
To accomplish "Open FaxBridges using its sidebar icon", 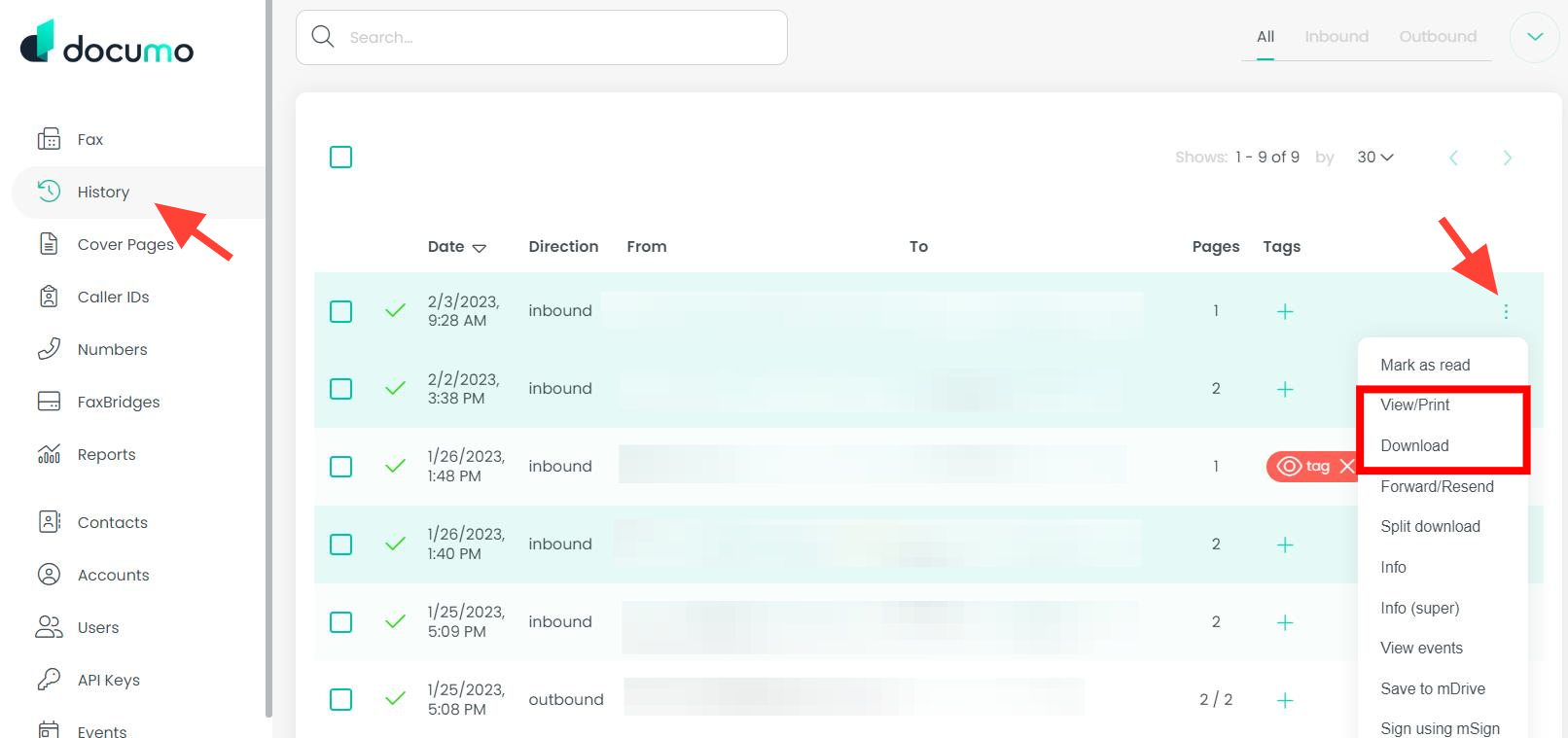I will [49, 402].
